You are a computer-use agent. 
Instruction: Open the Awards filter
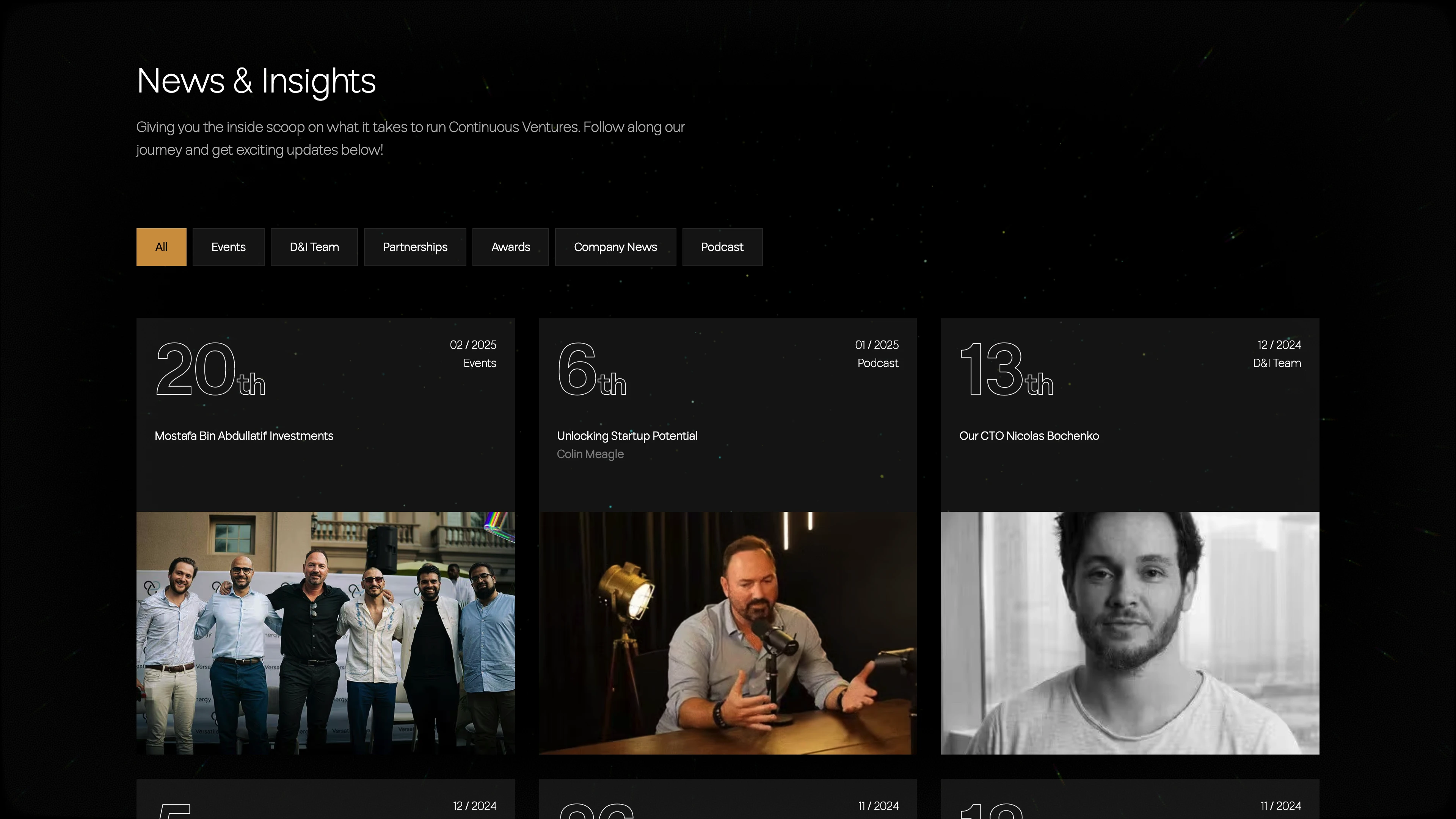(x=510, y=247)
